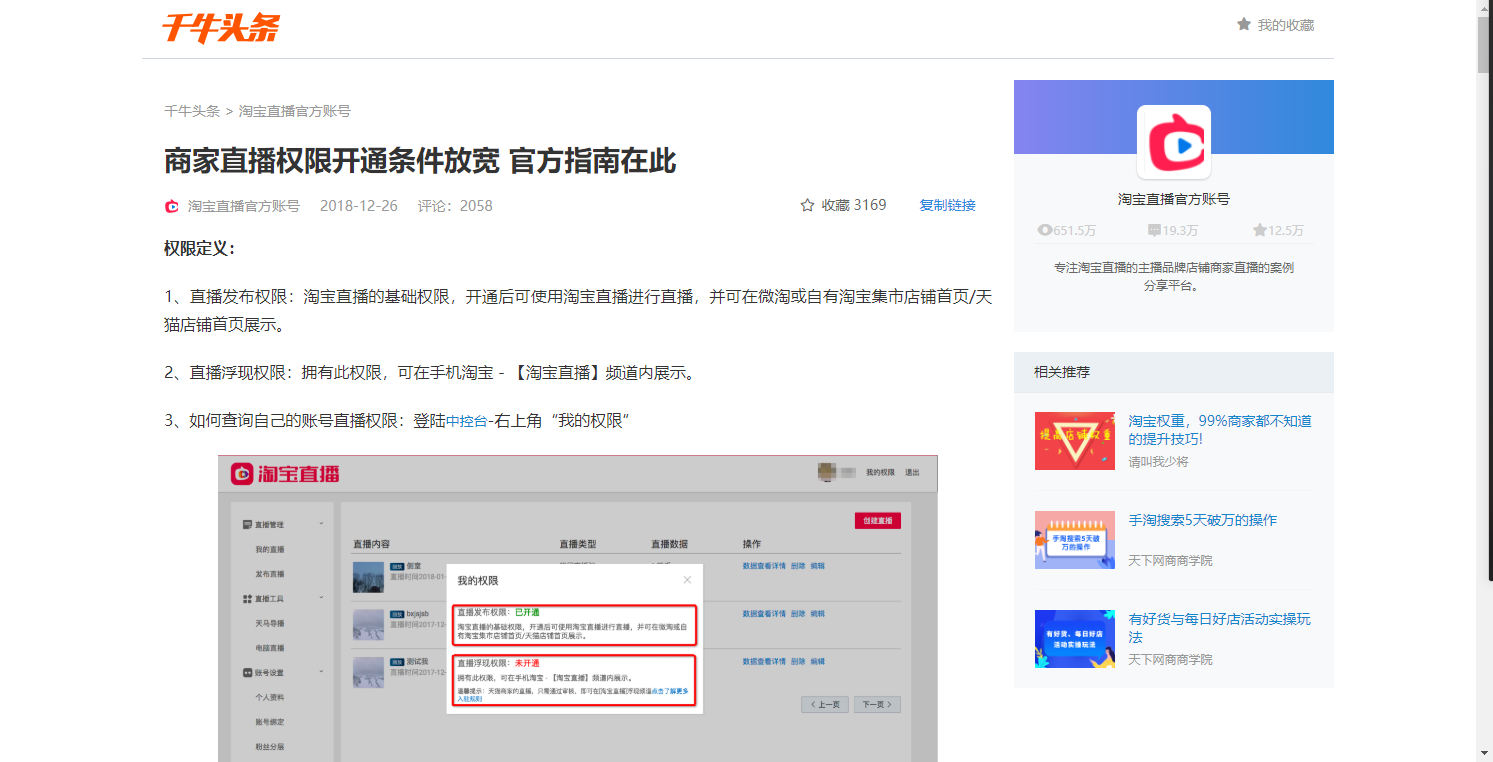Click the scrollbar up arrow

click(x=1484, y=8)
